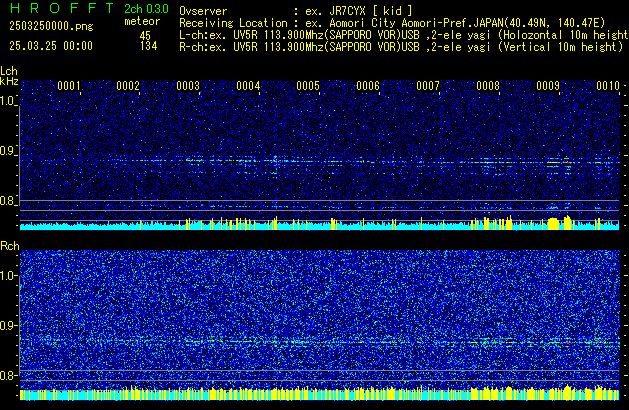The image size is (629, 410).
Task: Click time marker 0007
Action: click(428, 86)
